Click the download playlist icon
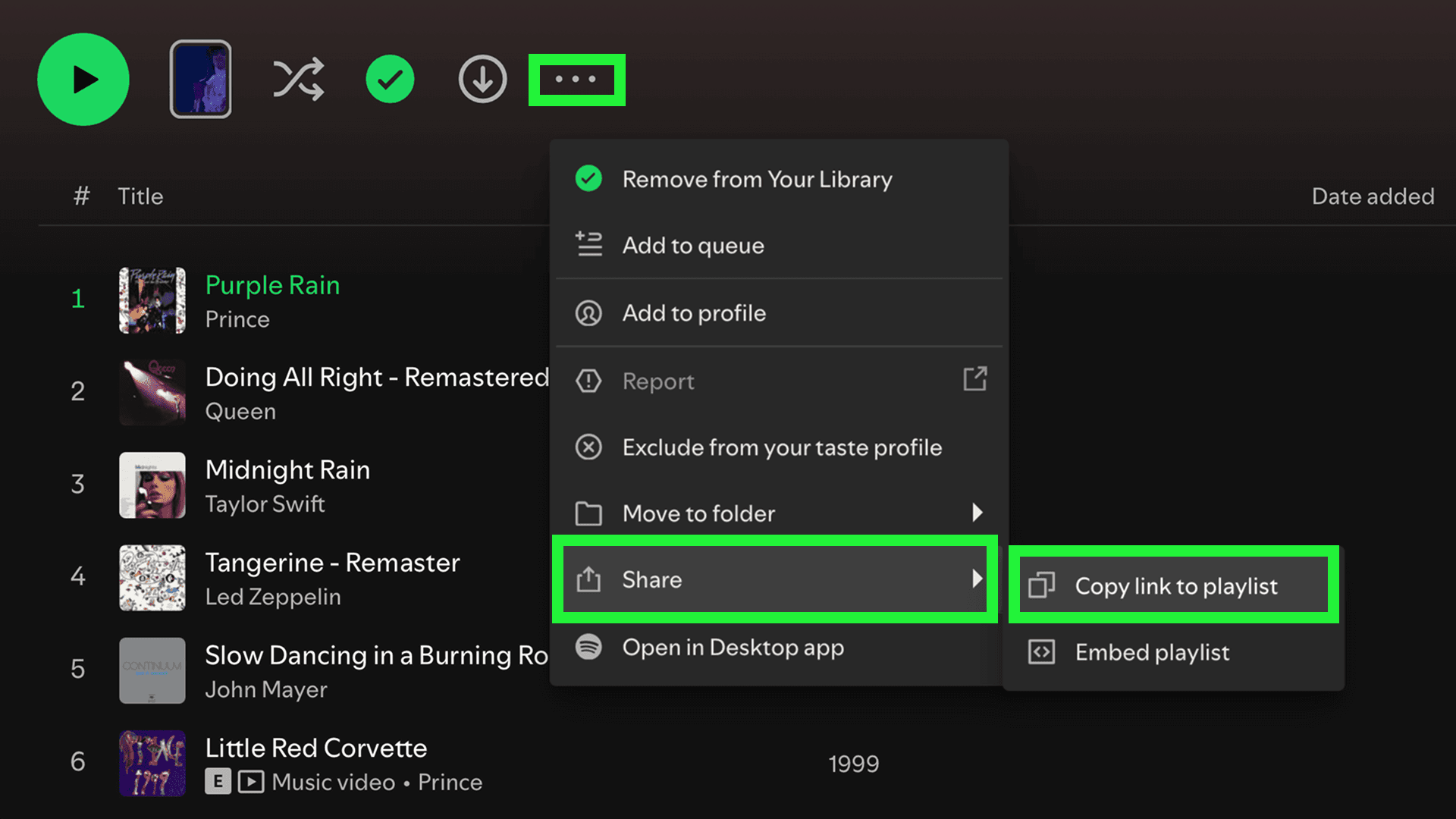This screenshot has width=1456, height=819. coord(482,79)
